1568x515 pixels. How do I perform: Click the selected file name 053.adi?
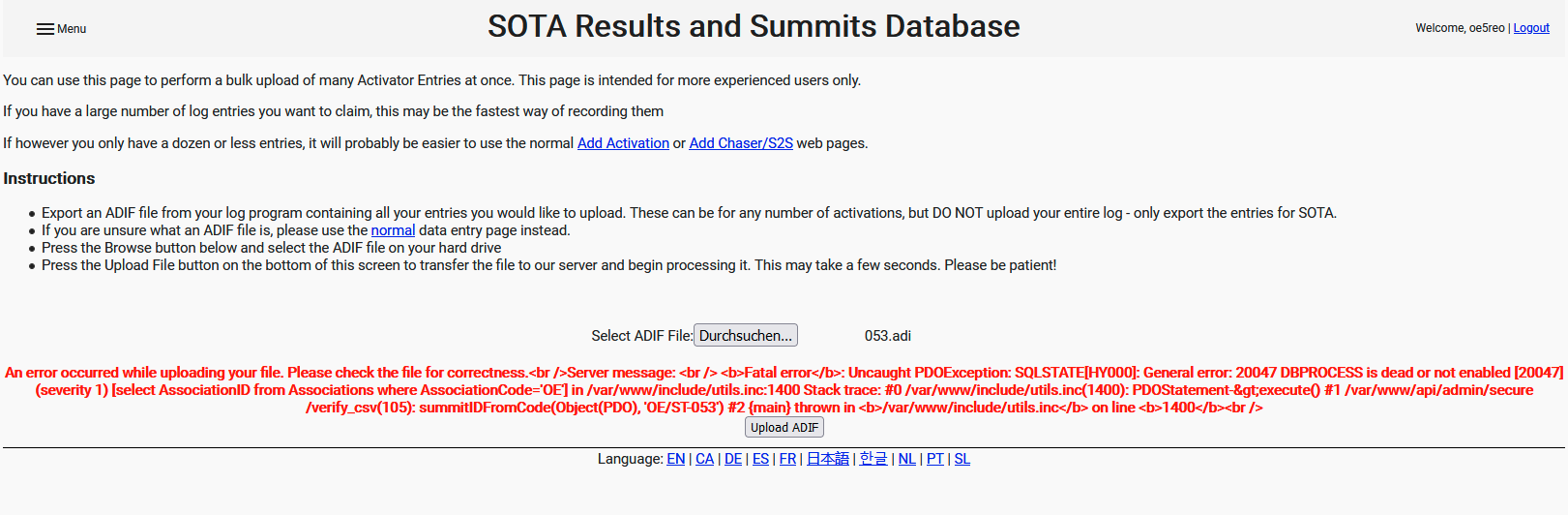coord(888,336)
